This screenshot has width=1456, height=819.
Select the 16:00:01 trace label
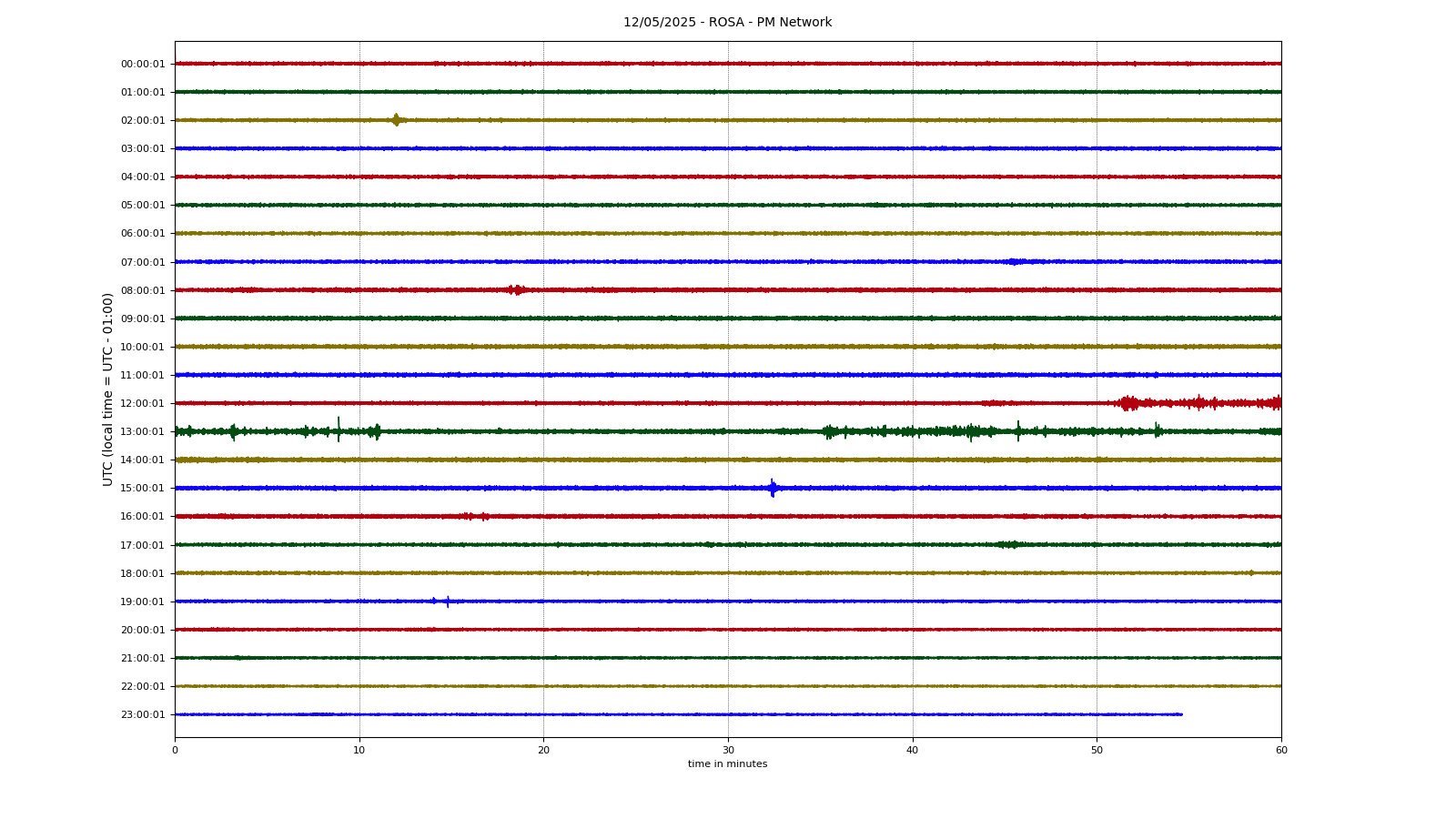coord(143,516)
